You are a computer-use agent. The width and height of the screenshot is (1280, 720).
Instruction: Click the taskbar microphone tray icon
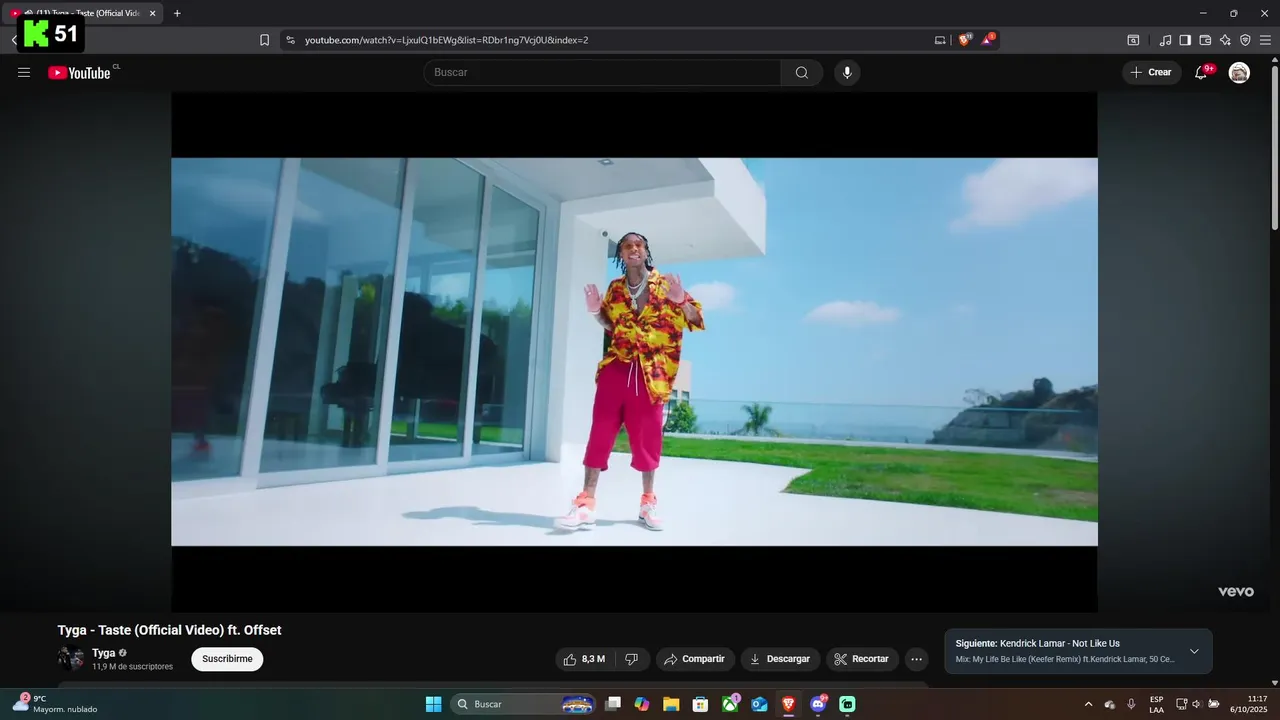1131,704
